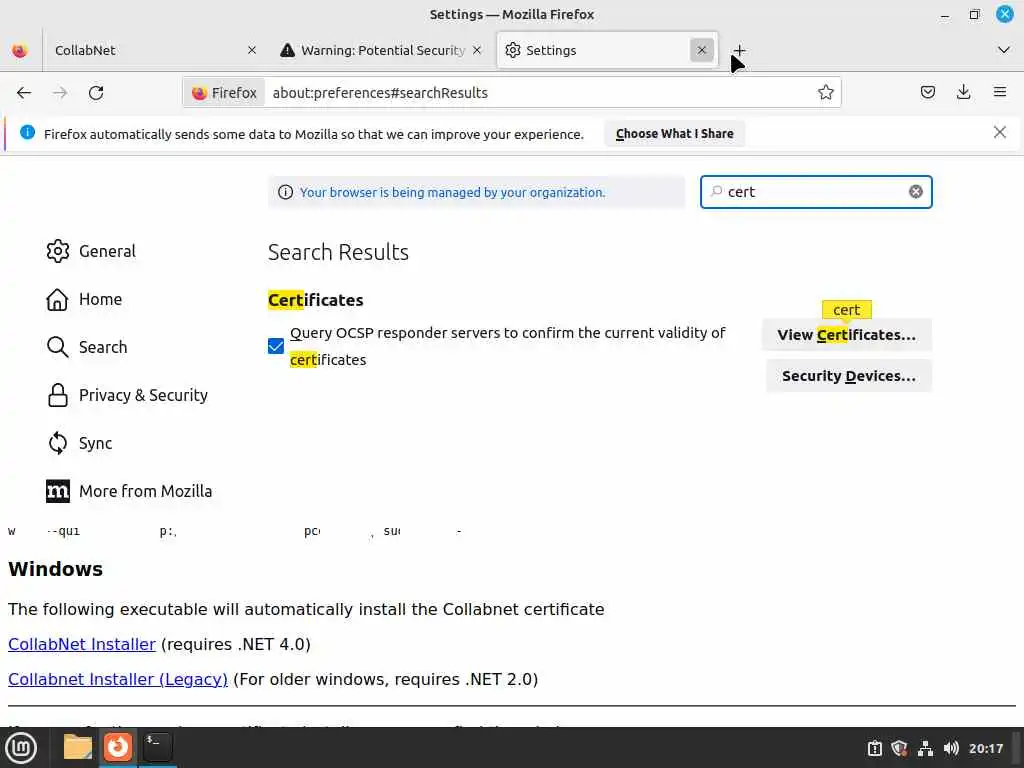Click the pinned Firefox icon tab
The width and height of the screenshot is (1024, 768).
(x=20, y=50)
